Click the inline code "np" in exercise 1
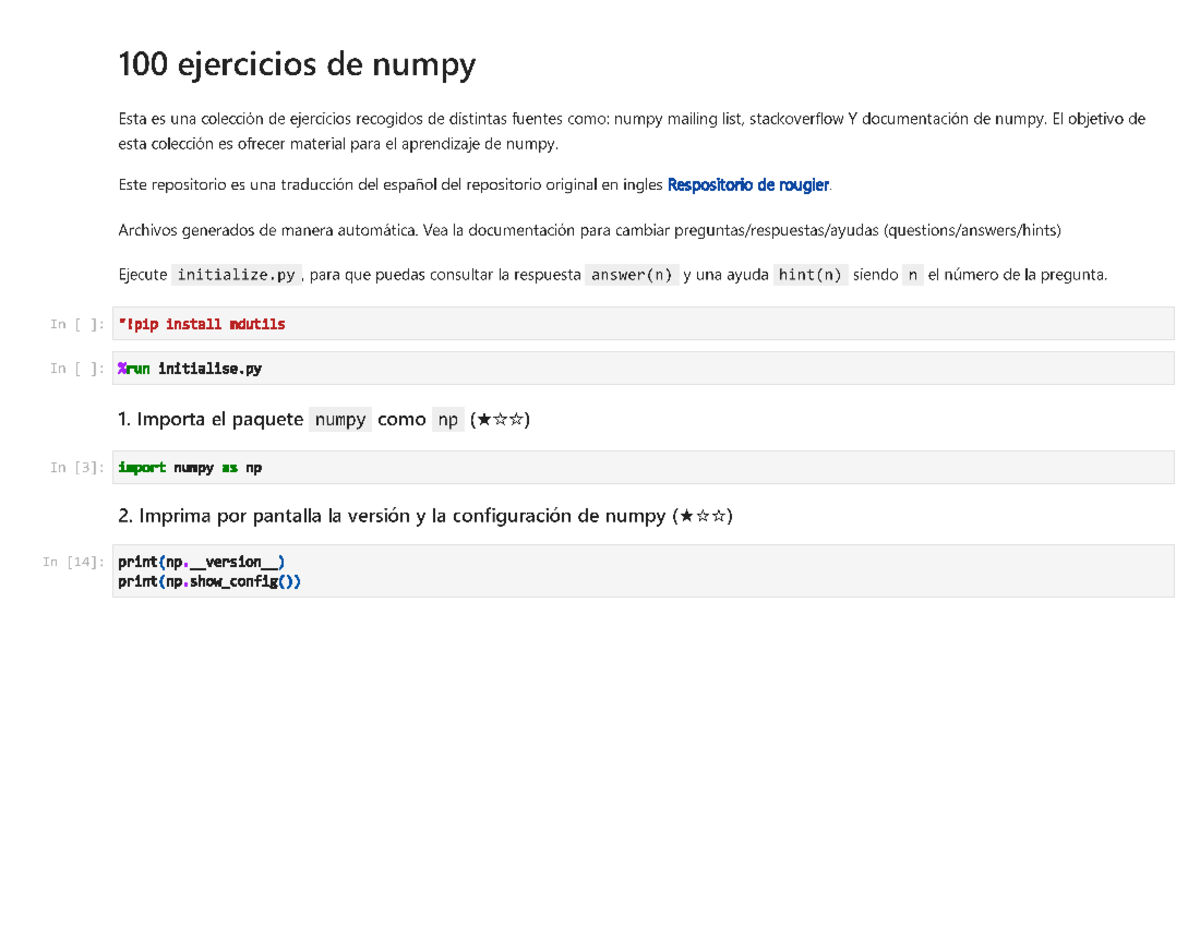 448,419
